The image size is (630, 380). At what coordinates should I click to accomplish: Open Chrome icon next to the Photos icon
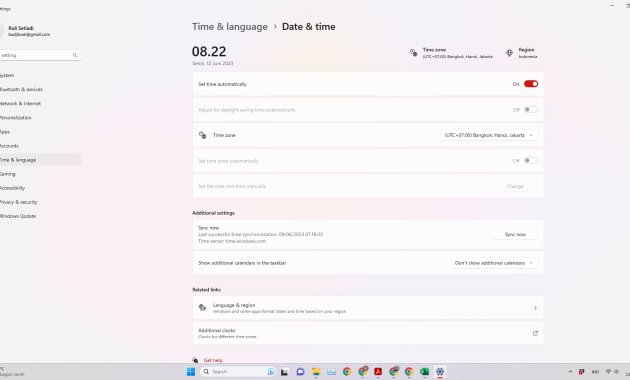347,372
